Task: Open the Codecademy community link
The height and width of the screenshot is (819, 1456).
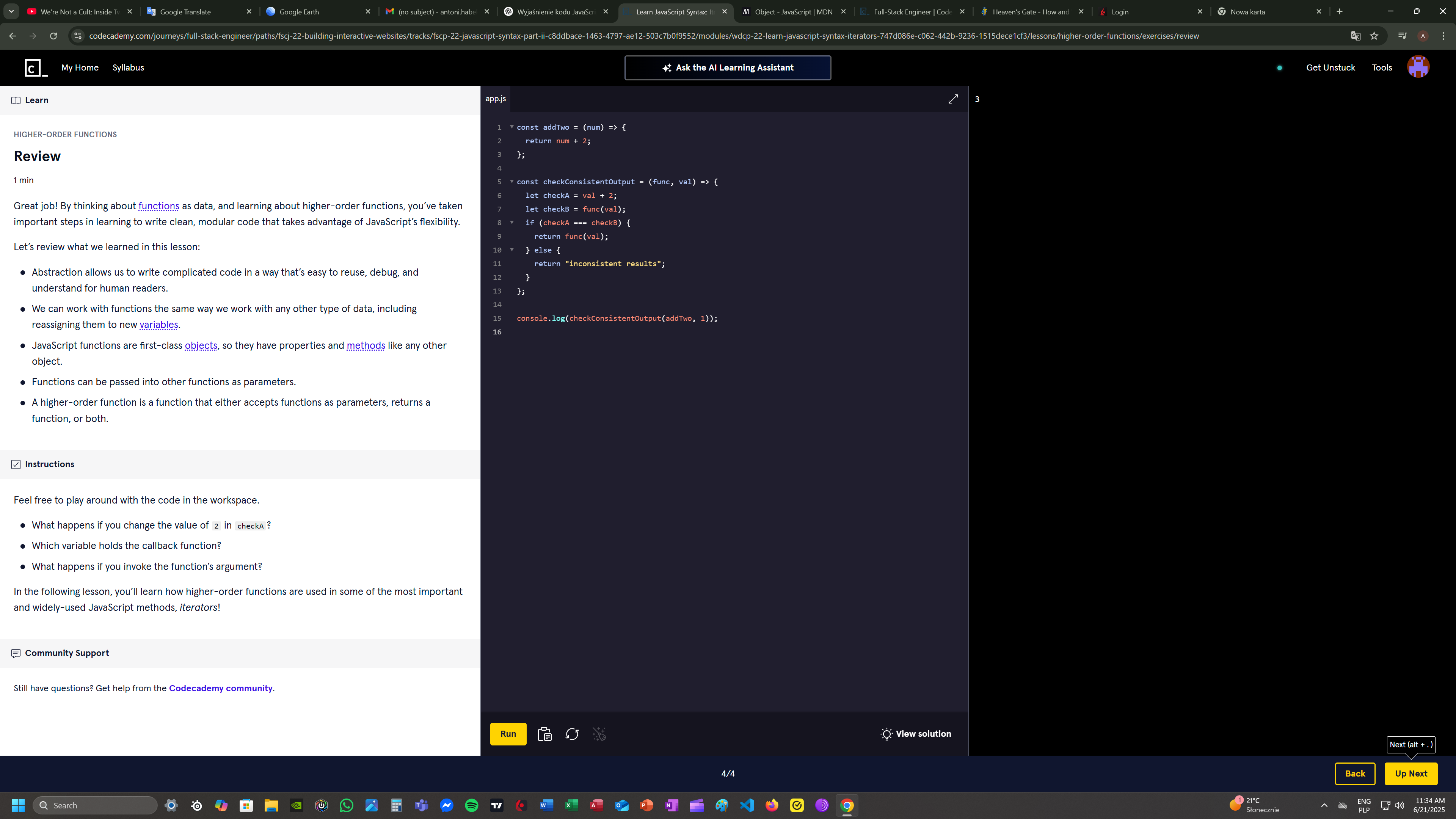Action: (220, 688)
